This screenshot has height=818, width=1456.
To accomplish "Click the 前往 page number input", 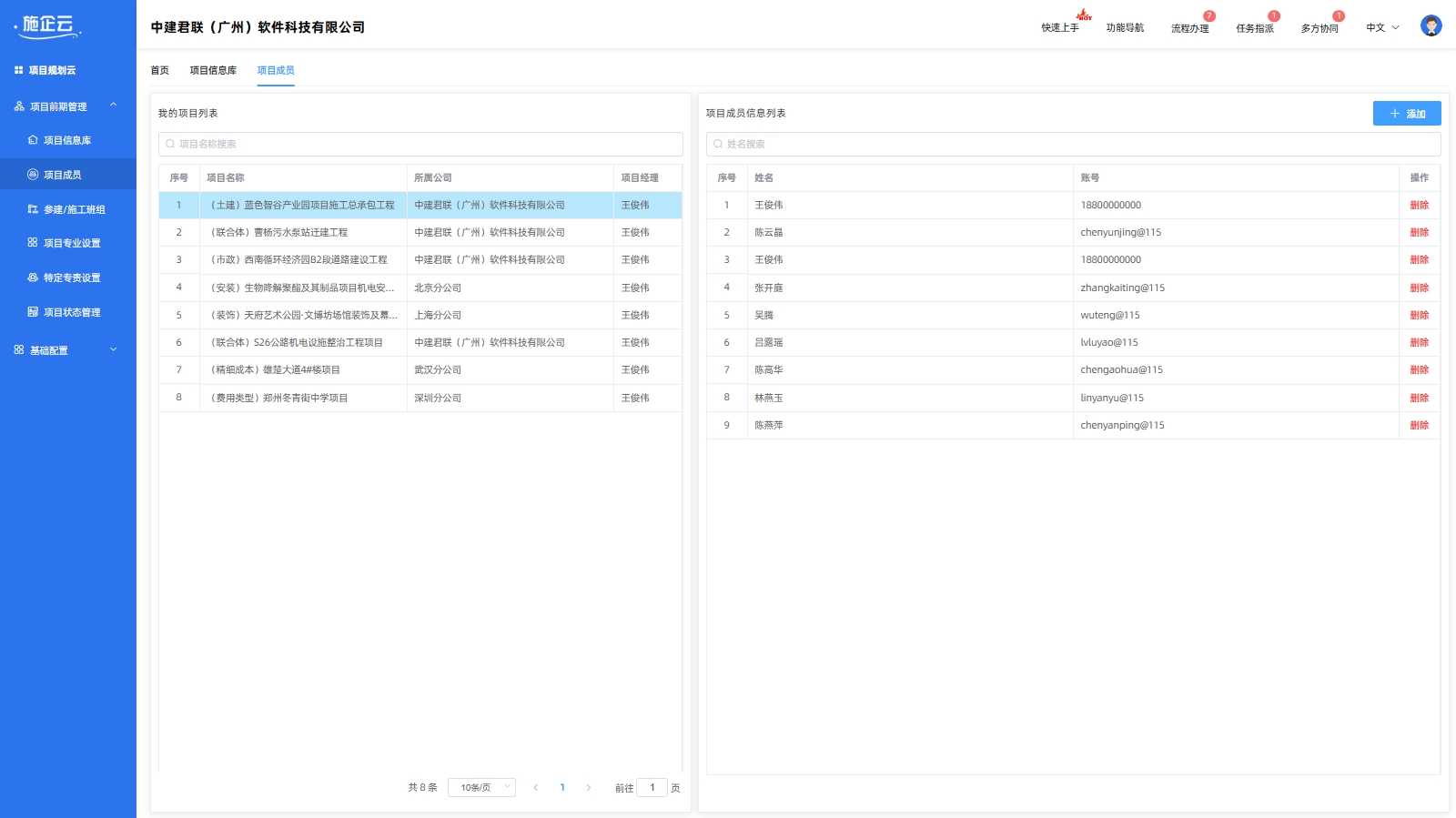I will tap(652, 788).
